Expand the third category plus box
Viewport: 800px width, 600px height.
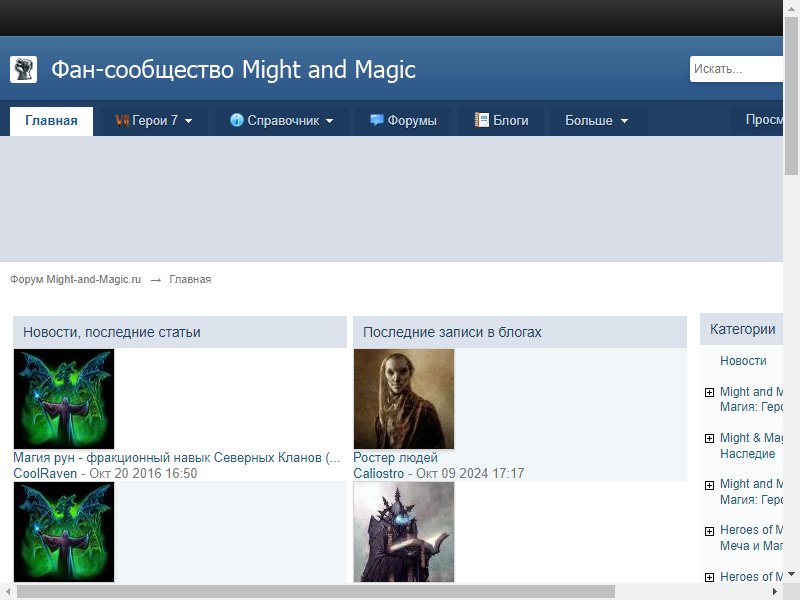coord(709,485)
